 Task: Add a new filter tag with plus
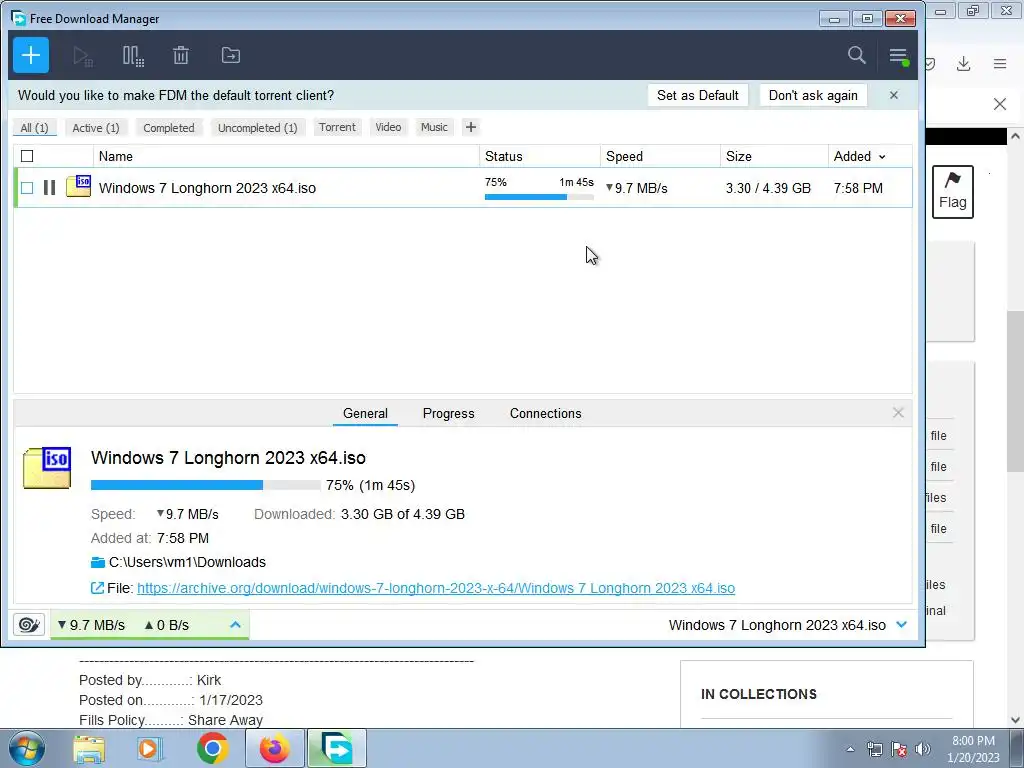(x=471, y=127)
